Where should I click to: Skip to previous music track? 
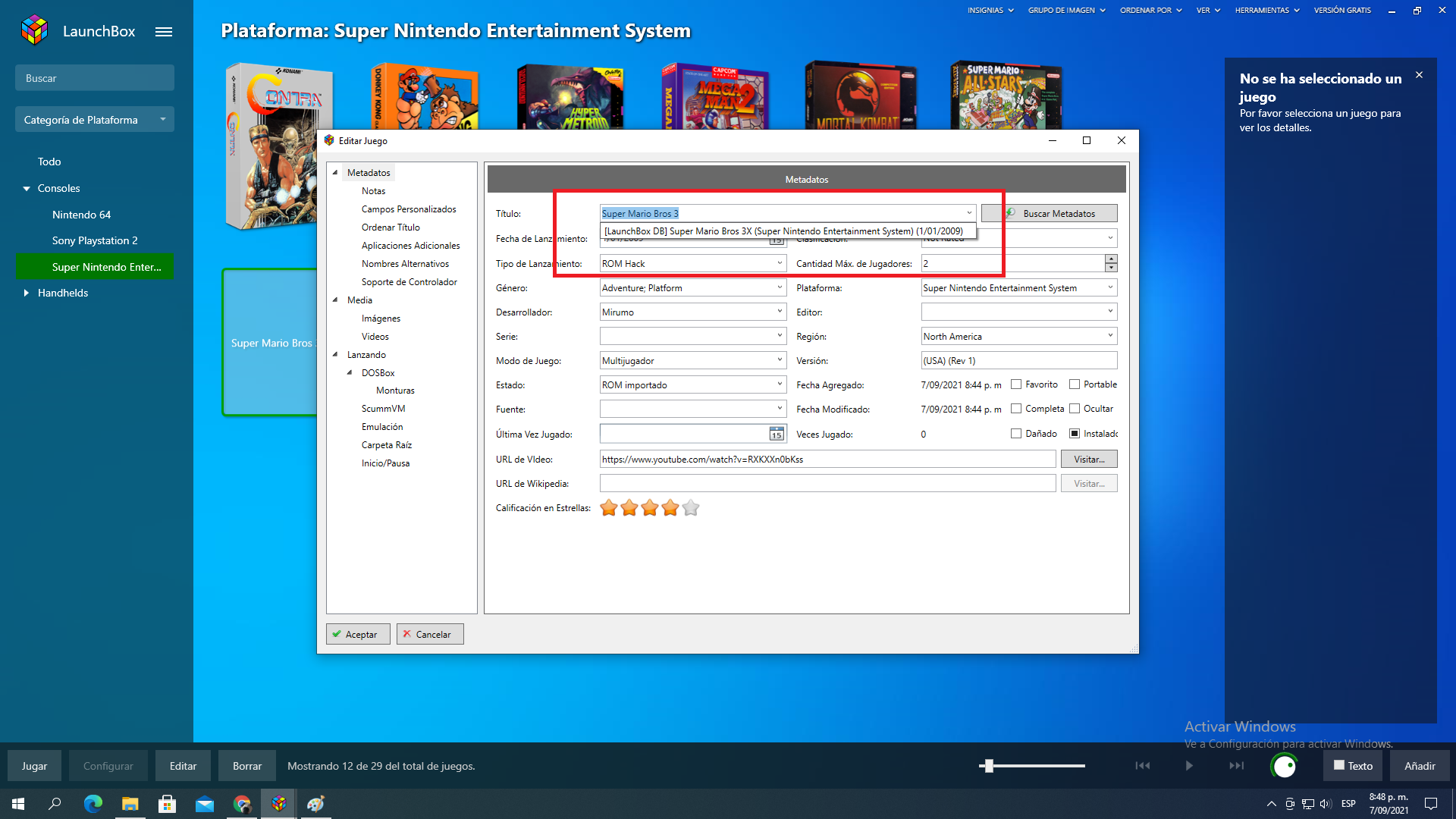(x=1142, y=766)
